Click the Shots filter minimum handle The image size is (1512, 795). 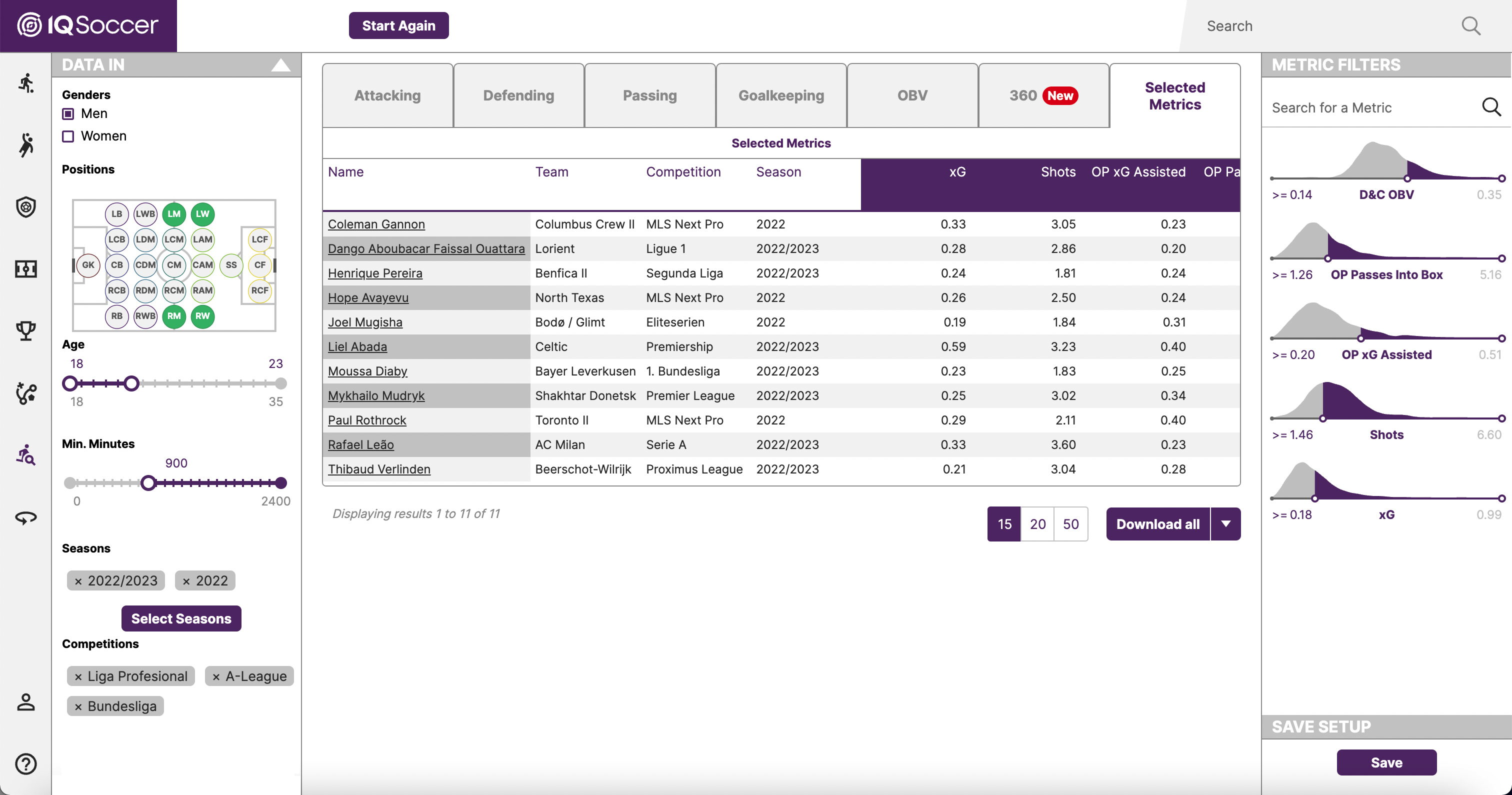pyautogui.click(x=1322, y=418)
